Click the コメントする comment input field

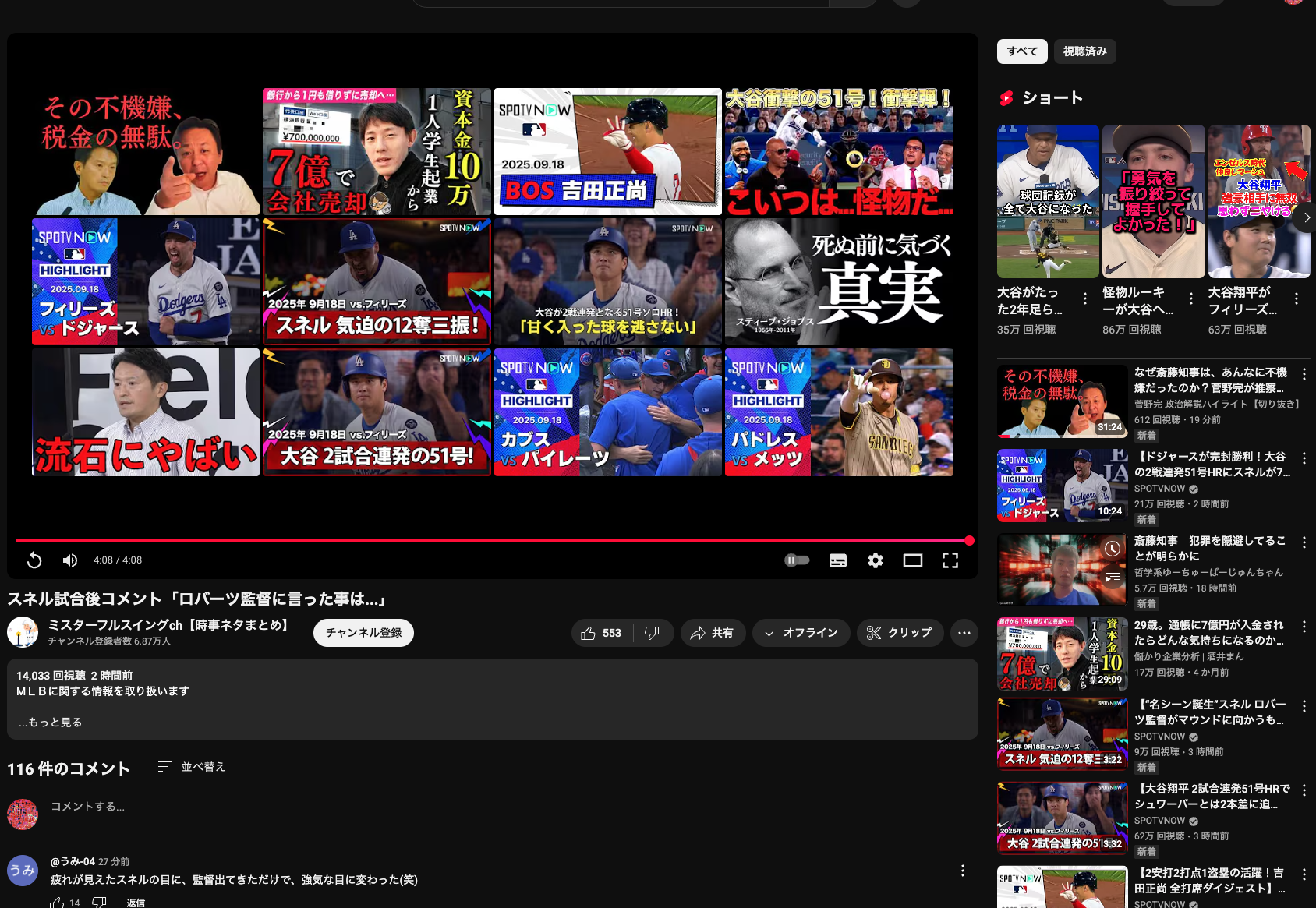coord(507,807)
